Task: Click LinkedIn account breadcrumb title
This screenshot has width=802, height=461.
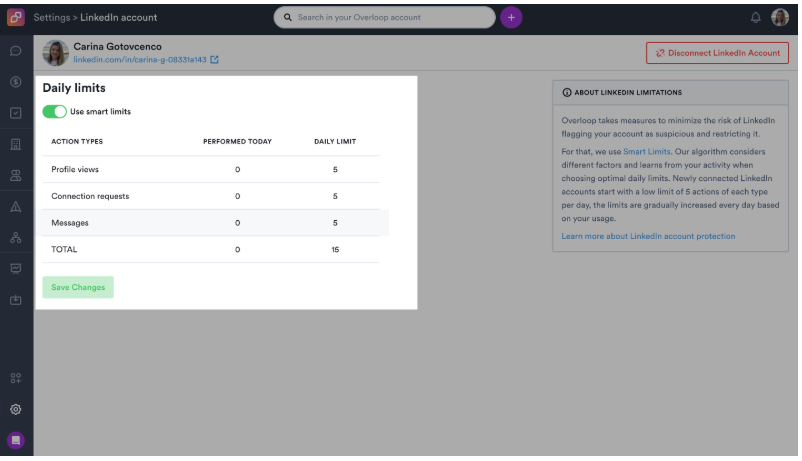Action: (118, 17)
